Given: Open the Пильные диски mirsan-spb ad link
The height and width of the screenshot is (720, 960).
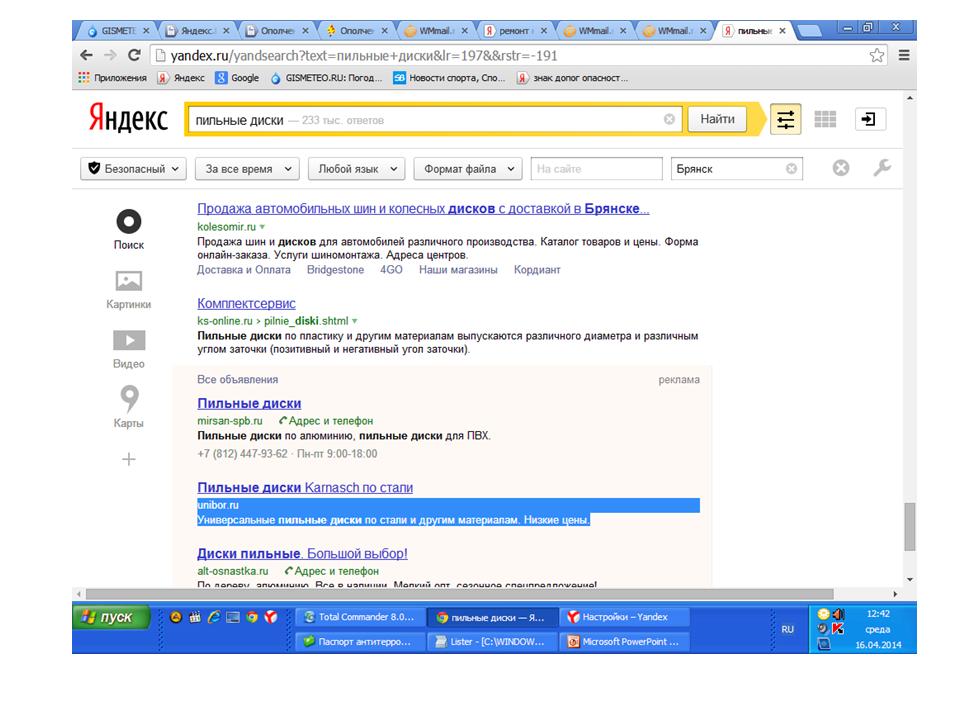Looking at the screenshot, I should tap(249, 403).
